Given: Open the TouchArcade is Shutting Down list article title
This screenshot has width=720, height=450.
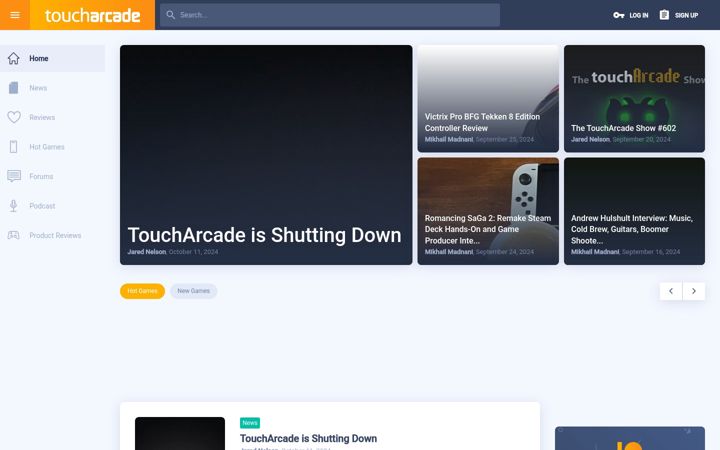Looking at the screenshot, I should click(x=308, y=439).
